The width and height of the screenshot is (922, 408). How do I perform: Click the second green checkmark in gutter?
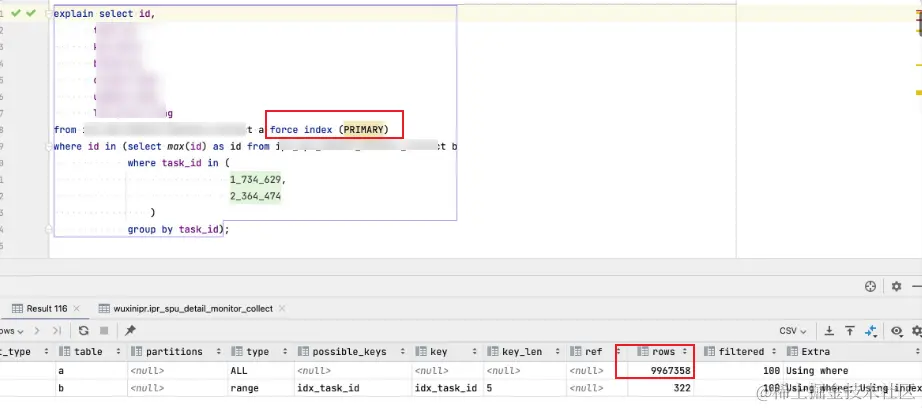click(x=31, y=13)
